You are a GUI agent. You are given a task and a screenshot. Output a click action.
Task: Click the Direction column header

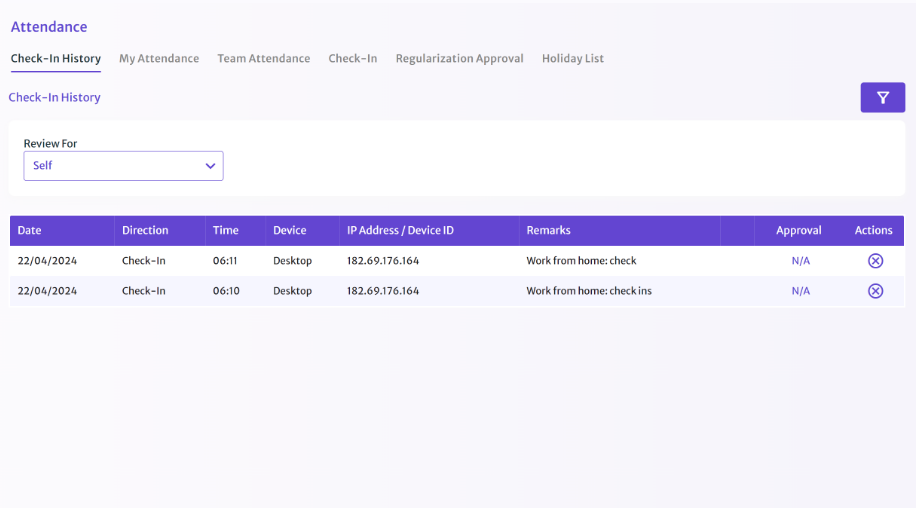[x=145, y=230]
